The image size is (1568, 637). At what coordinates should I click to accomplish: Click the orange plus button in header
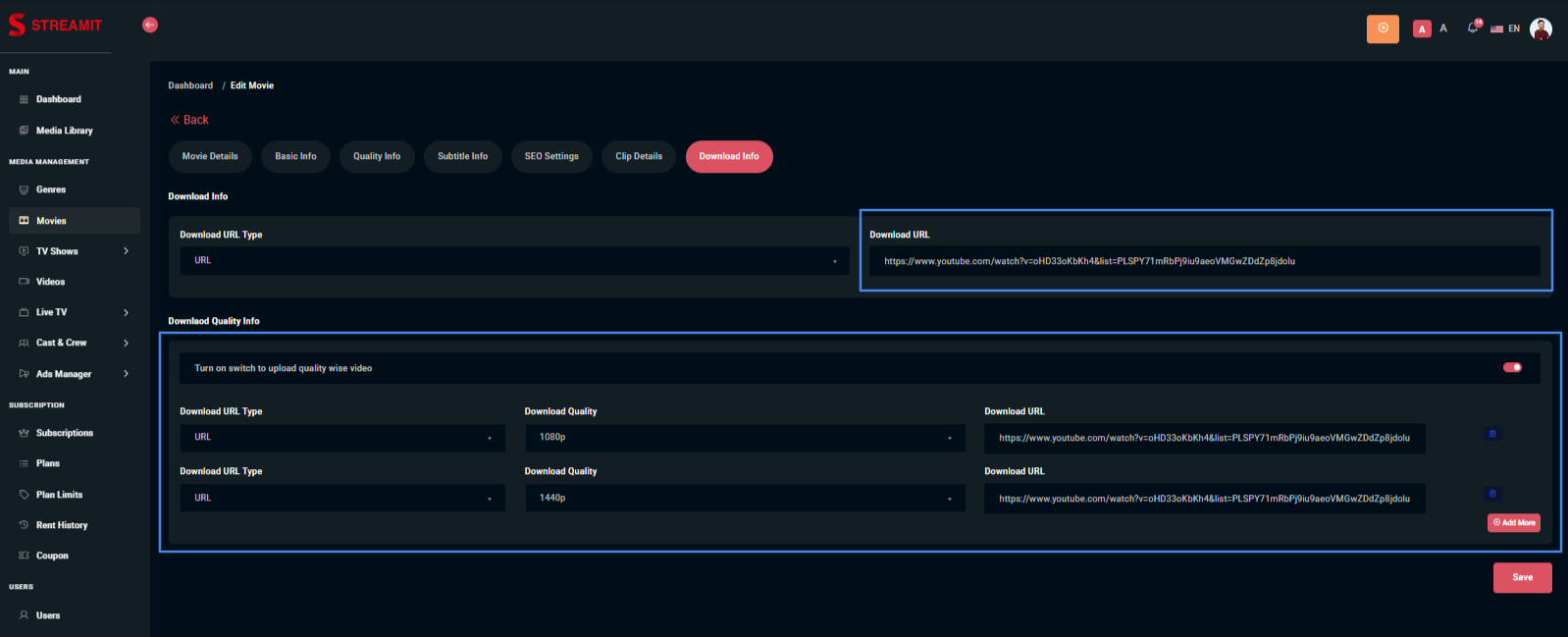(x=1383, y=28)
